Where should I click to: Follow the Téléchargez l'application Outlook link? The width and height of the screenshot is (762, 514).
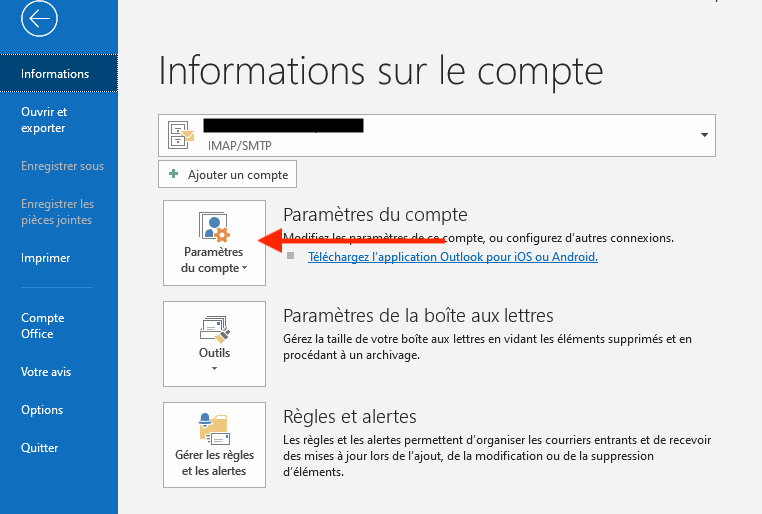pyautogui.click(x=452, y=257)
